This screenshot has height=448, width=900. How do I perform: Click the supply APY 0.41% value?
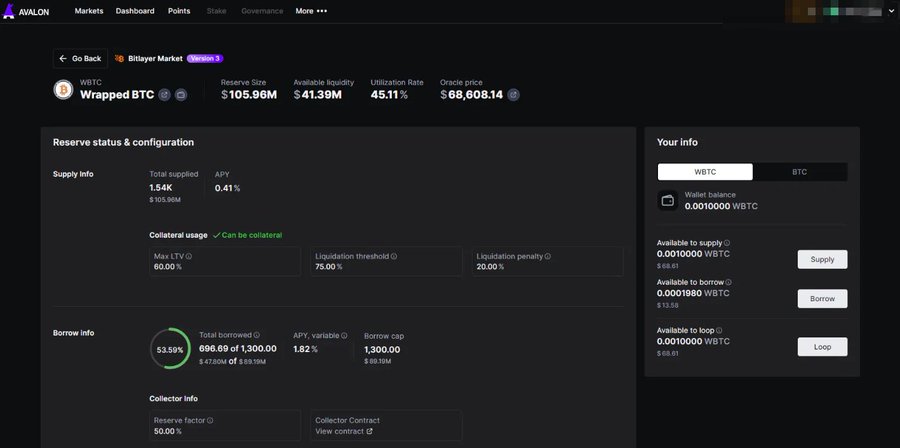[227, 188]
